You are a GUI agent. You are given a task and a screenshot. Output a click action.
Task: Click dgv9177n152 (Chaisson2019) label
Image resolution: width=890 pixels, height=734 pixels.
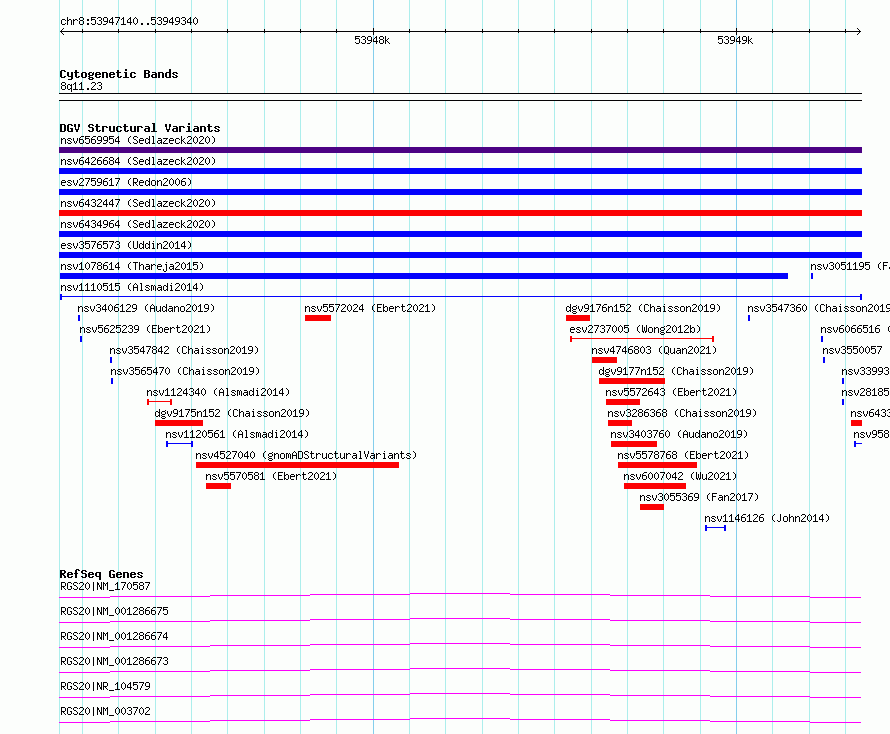676,371
